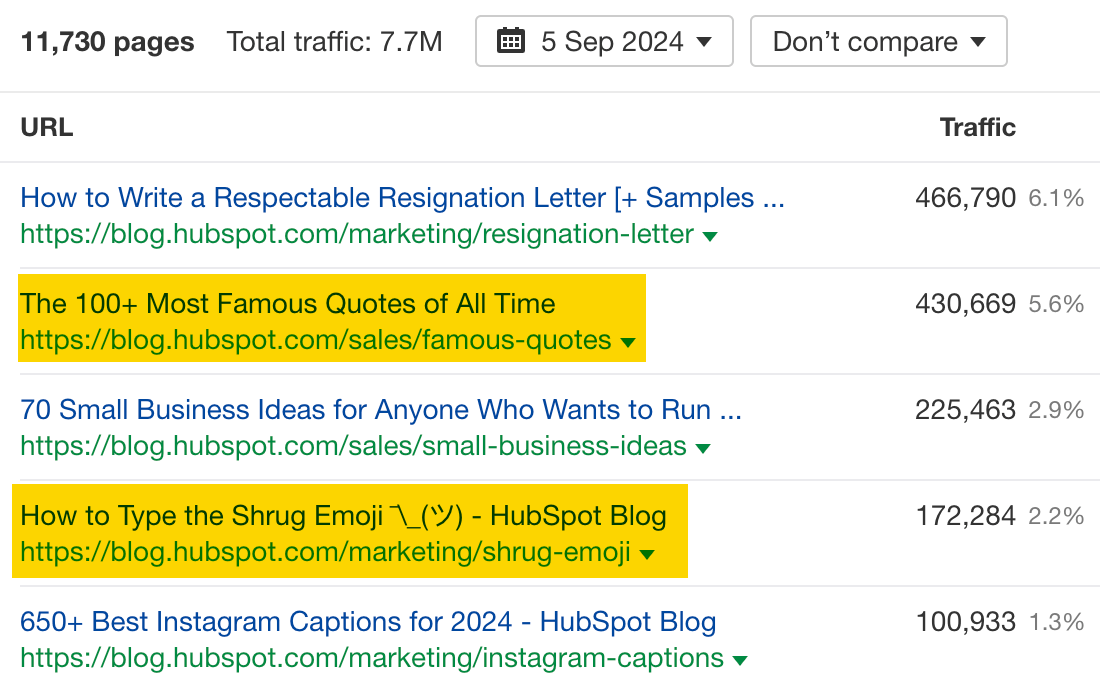Open dropdown arrow beside shrug-emoji URL
This screenshot has width=1100, height=682.
[647, 553]
